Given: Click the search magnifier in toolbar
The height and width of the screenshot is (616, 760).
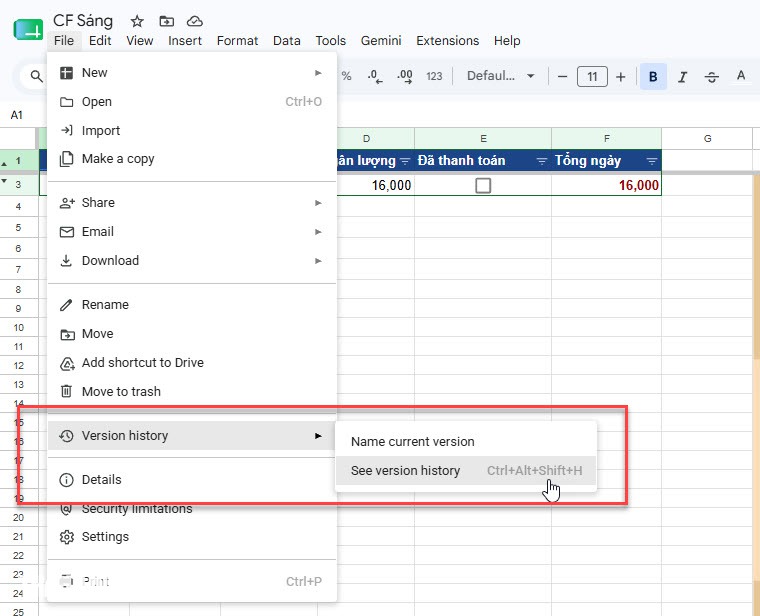Looking at the screenshot, I should coord(36,76).
